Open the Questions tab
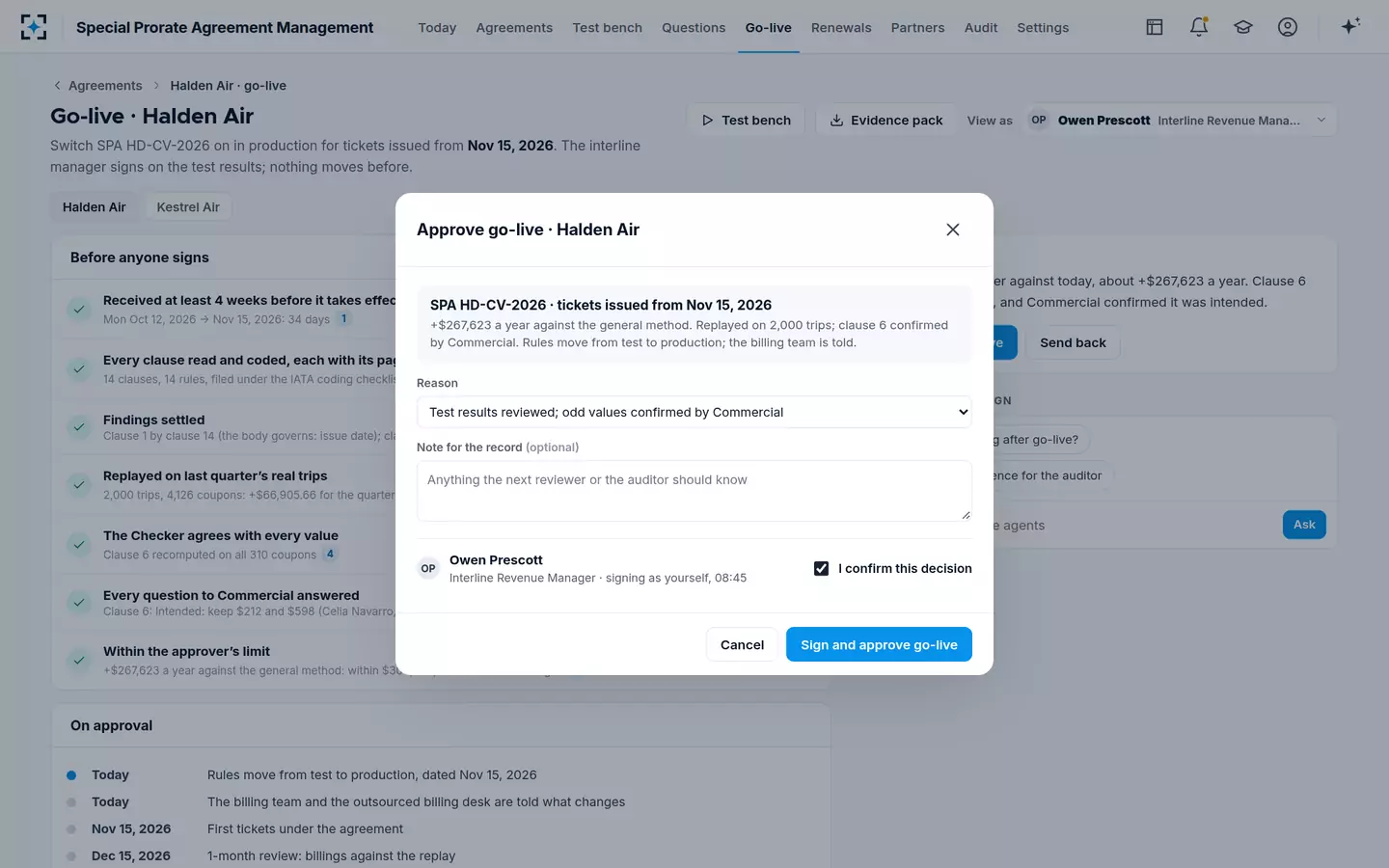This screenshot has width=1389, height=868. coord(694,27)
